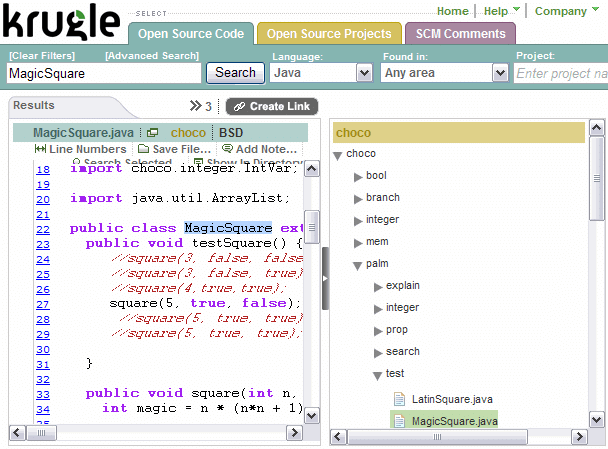Click code pane scroll right arrow
Screen dimensions: 608x449
pos(294,432)
